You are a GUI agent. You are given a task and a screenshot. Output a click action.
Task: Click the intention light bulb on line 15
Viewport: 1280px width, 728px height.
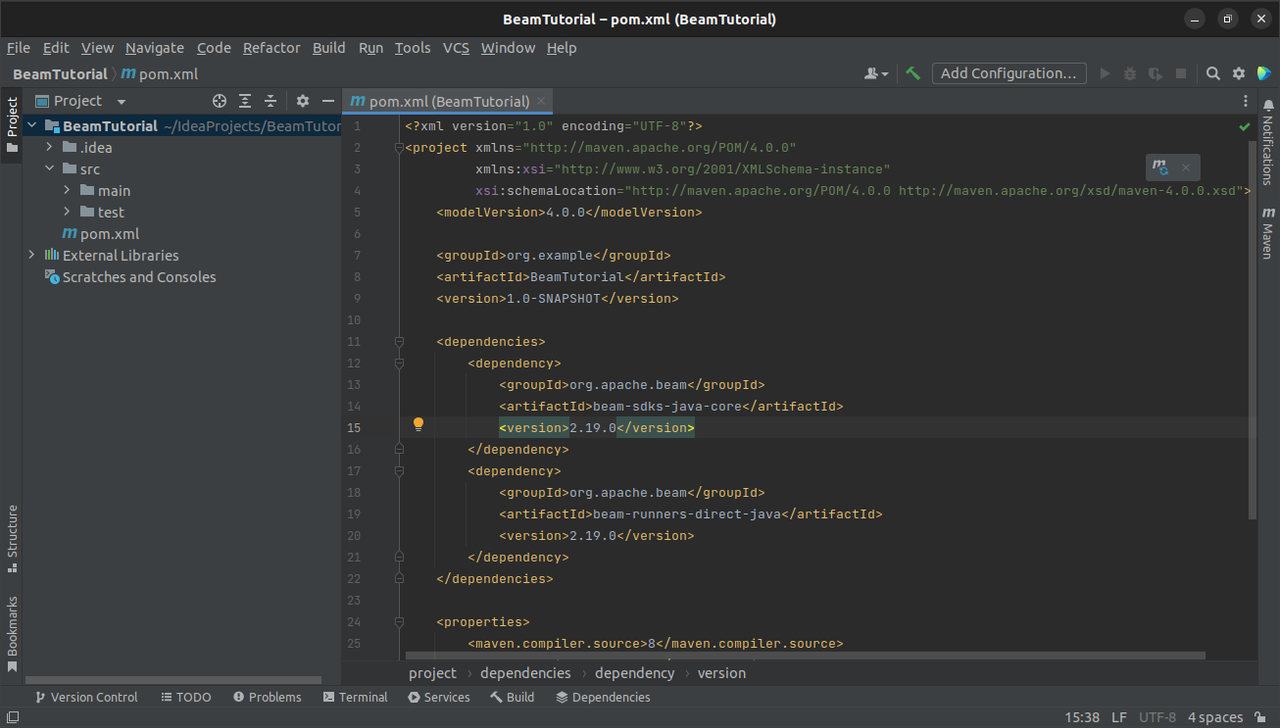coord(419,424)
